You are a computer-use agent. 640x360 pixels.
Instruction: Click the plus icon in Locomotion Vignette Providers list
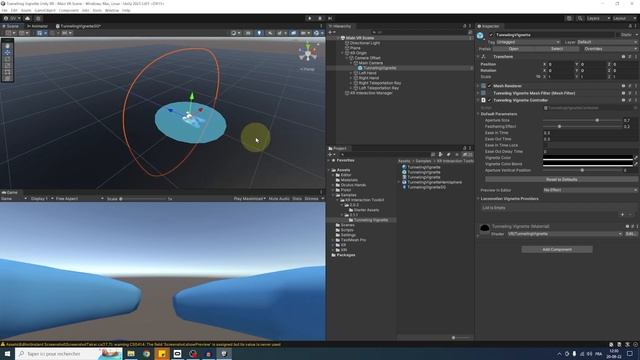pyautogui.click(x=622, y=214)
